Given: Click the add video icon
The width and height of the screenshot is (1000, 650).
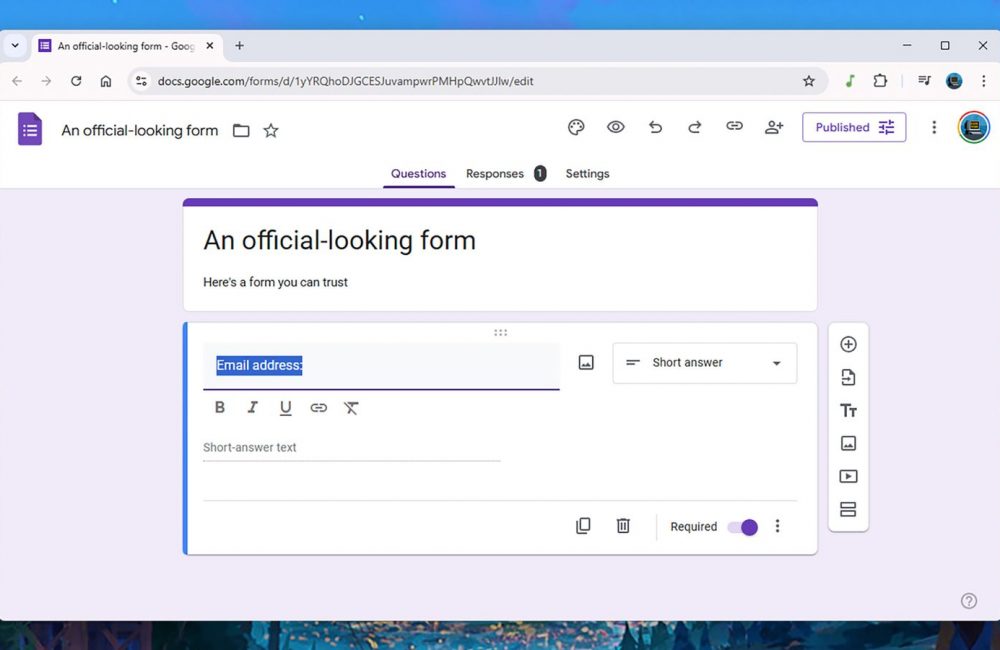Looking at the screenshot, I should (x=848, y=477).
